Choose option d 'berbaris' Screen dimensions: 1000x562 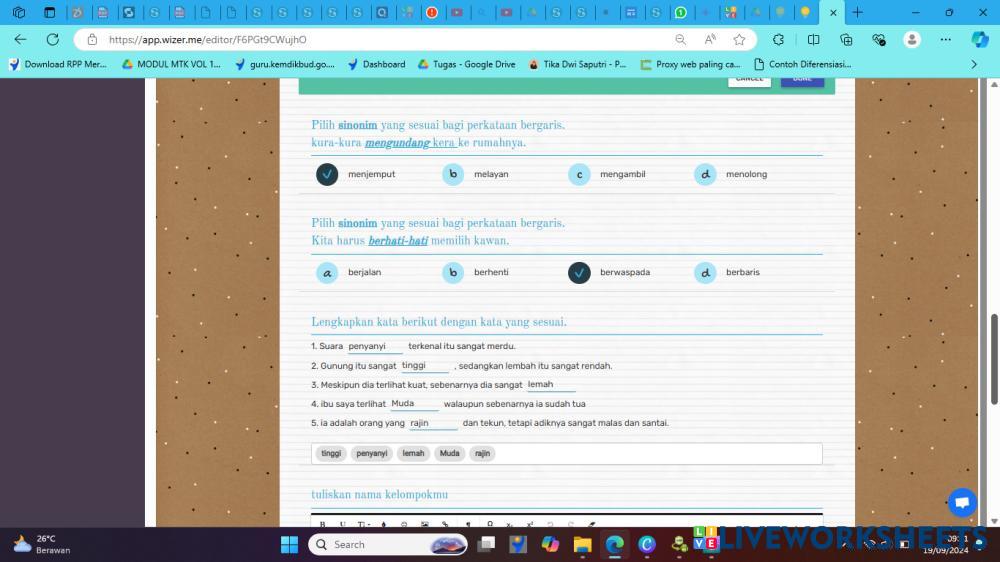pyautogui.click(x=705, y=272)
